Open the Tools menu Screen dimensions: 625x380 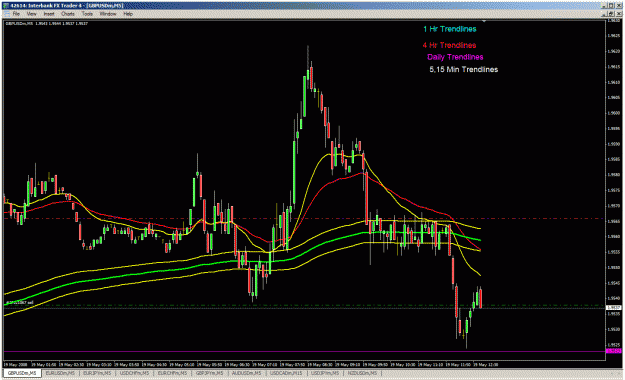pos(87,14)
